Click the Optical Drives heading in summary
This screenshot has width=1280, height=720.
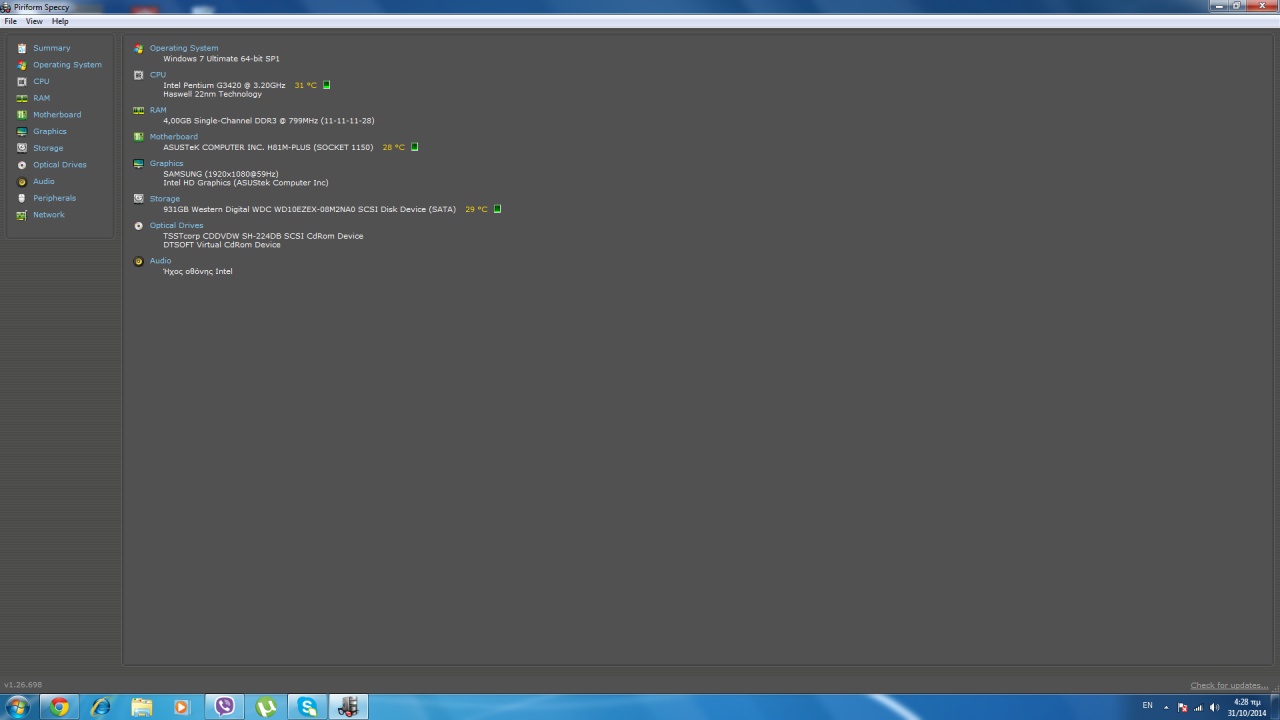click(176, 225)
